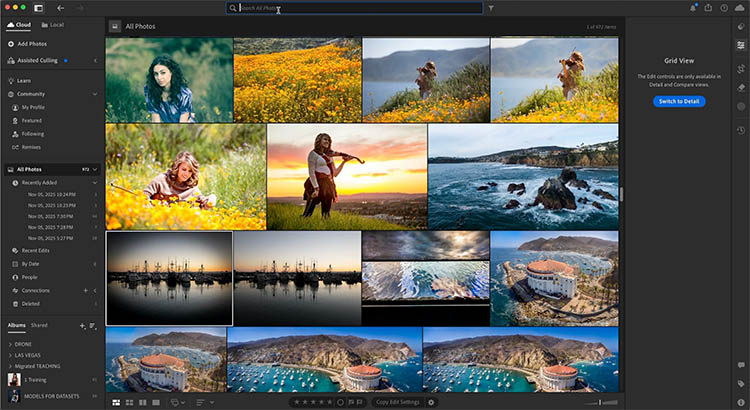
Task: Select Nov 05, 2025 10:24 PM import
Action: tap(52, 195)
